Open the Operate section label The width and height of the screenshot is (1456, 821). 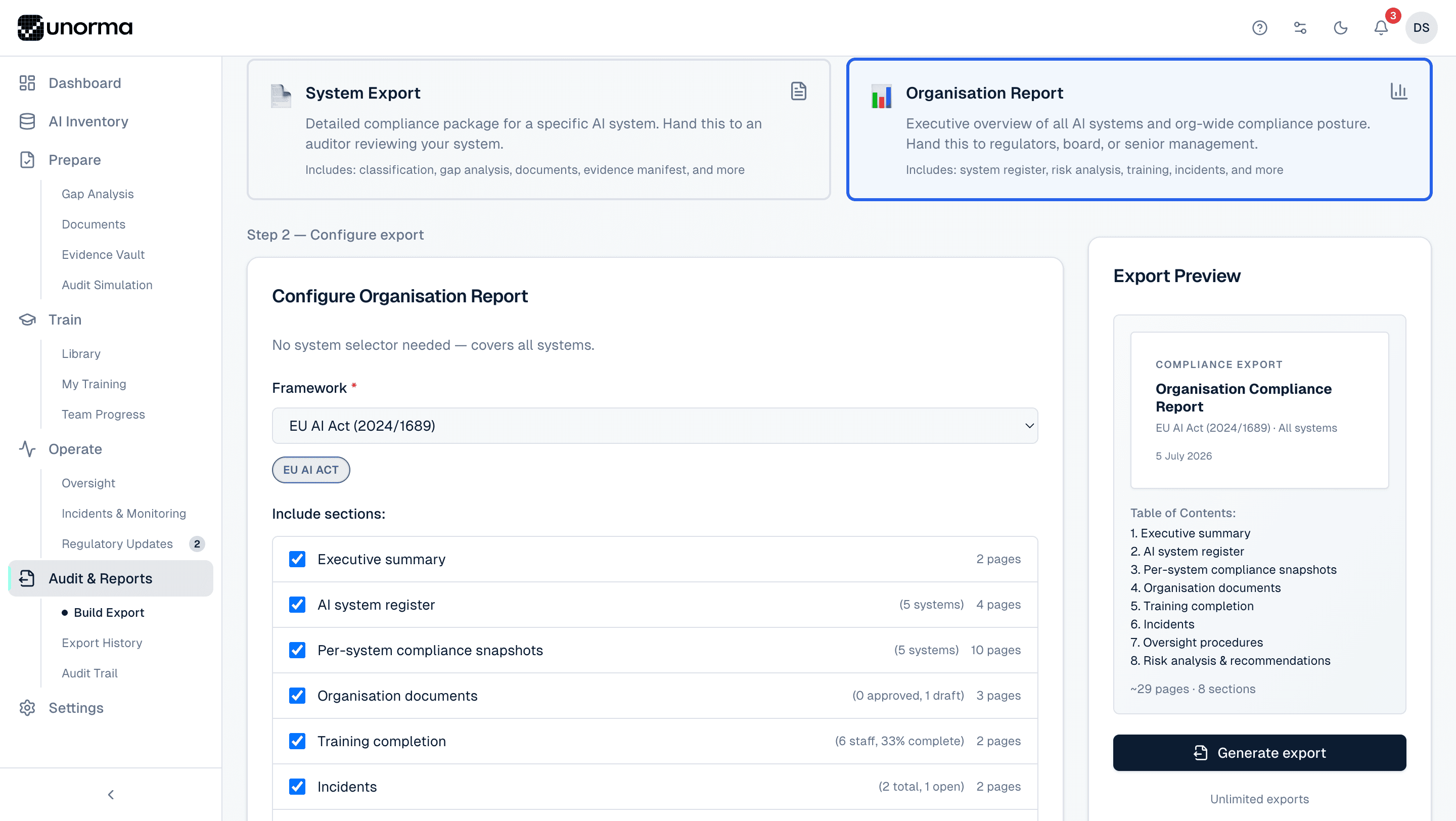tap(75, 449)
